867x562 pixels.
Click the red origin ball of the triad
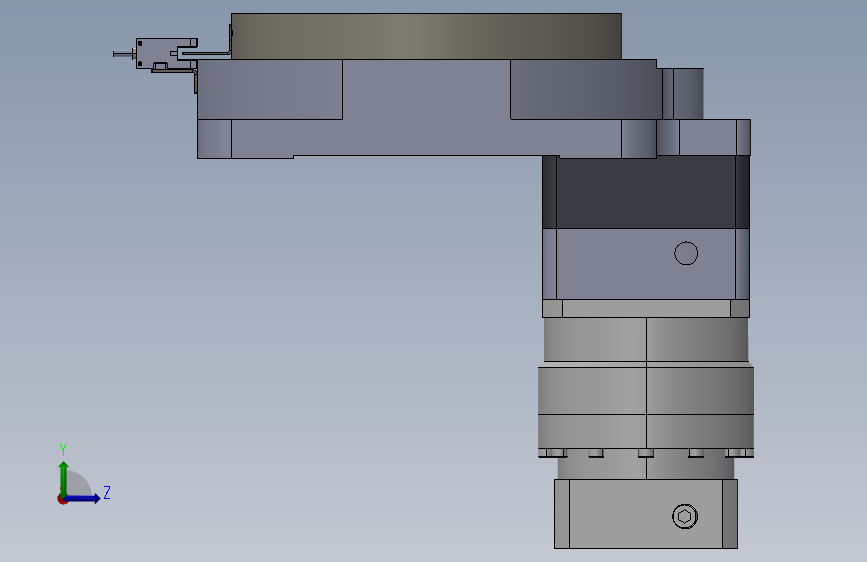(x=61, y=499)
